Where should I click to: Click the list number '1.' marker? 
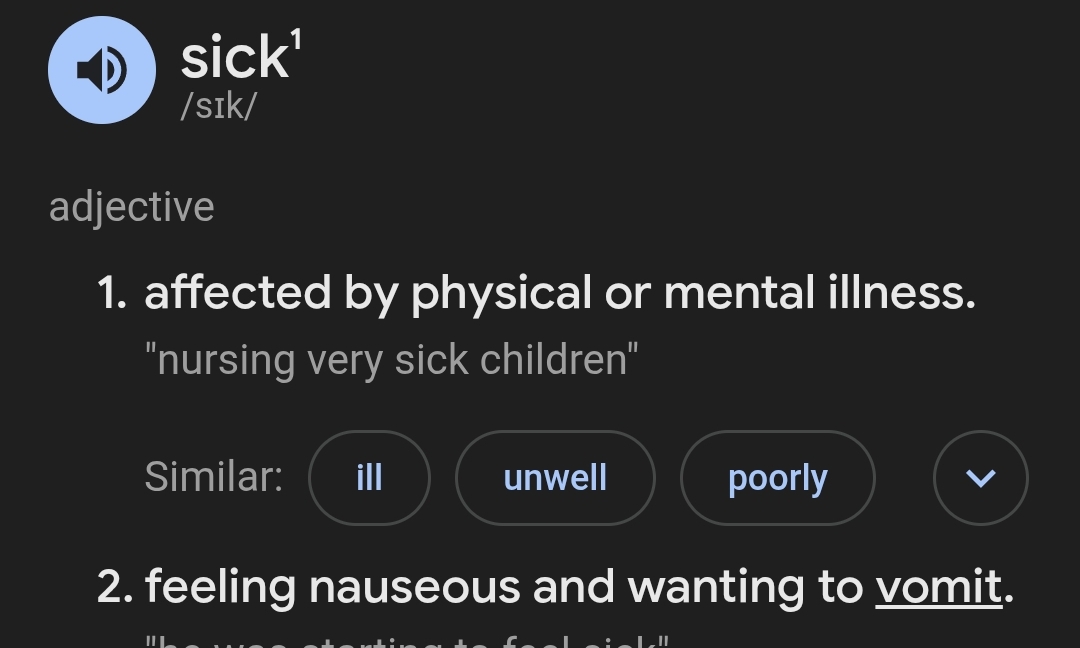112,293
